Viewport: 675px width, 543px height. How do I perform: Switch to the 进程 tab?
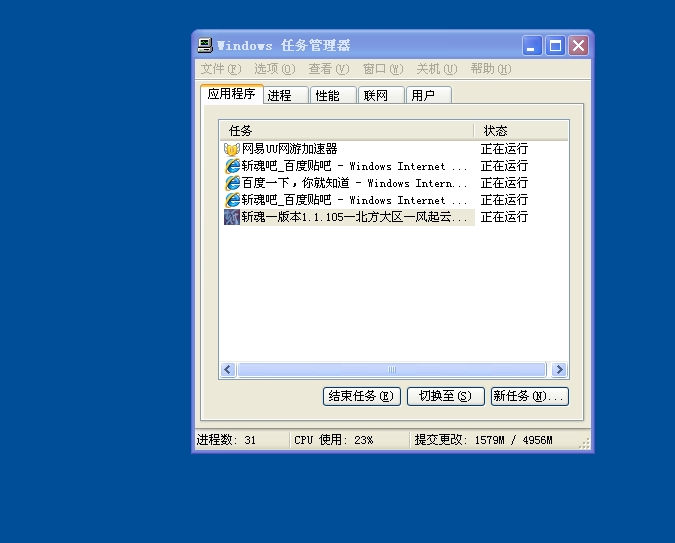pyautogui.click(x=286, y=95)
